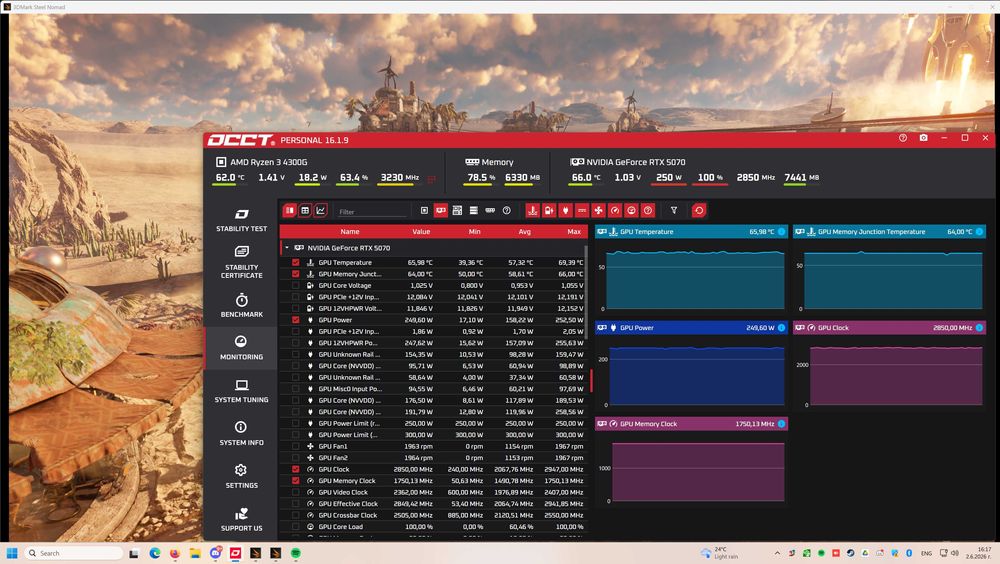Image resolution: width=1000 pixels, height=564 pixels.
Task: Toggle the motherboard sensor source filter
Action: point(457,211)
